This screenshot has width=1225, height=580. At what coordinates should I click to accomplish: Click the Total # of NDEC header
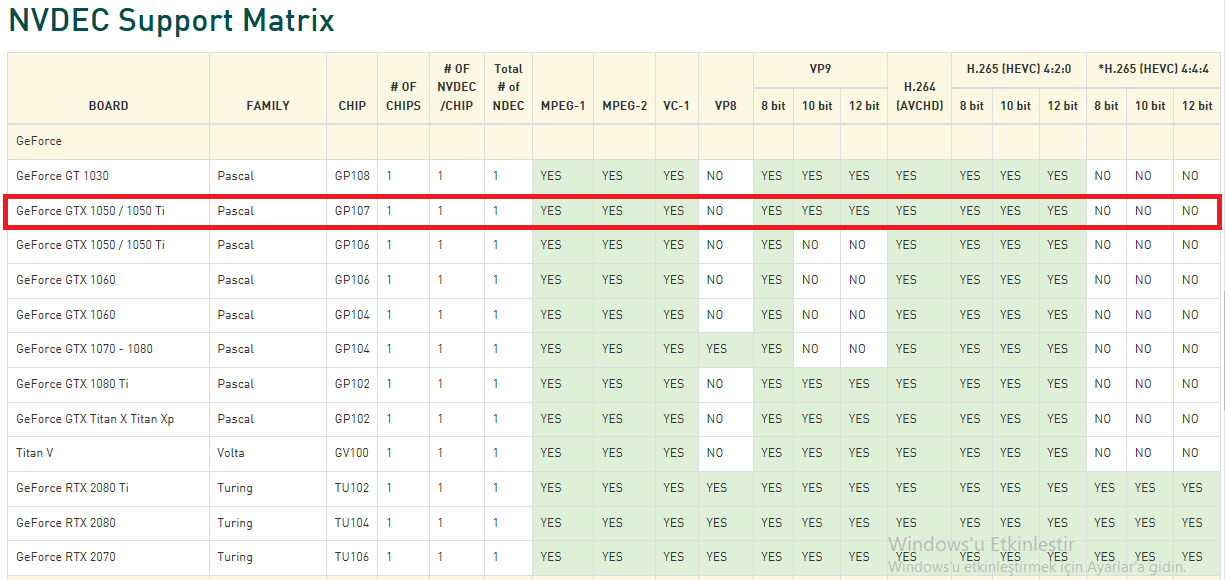pos(509,87)
